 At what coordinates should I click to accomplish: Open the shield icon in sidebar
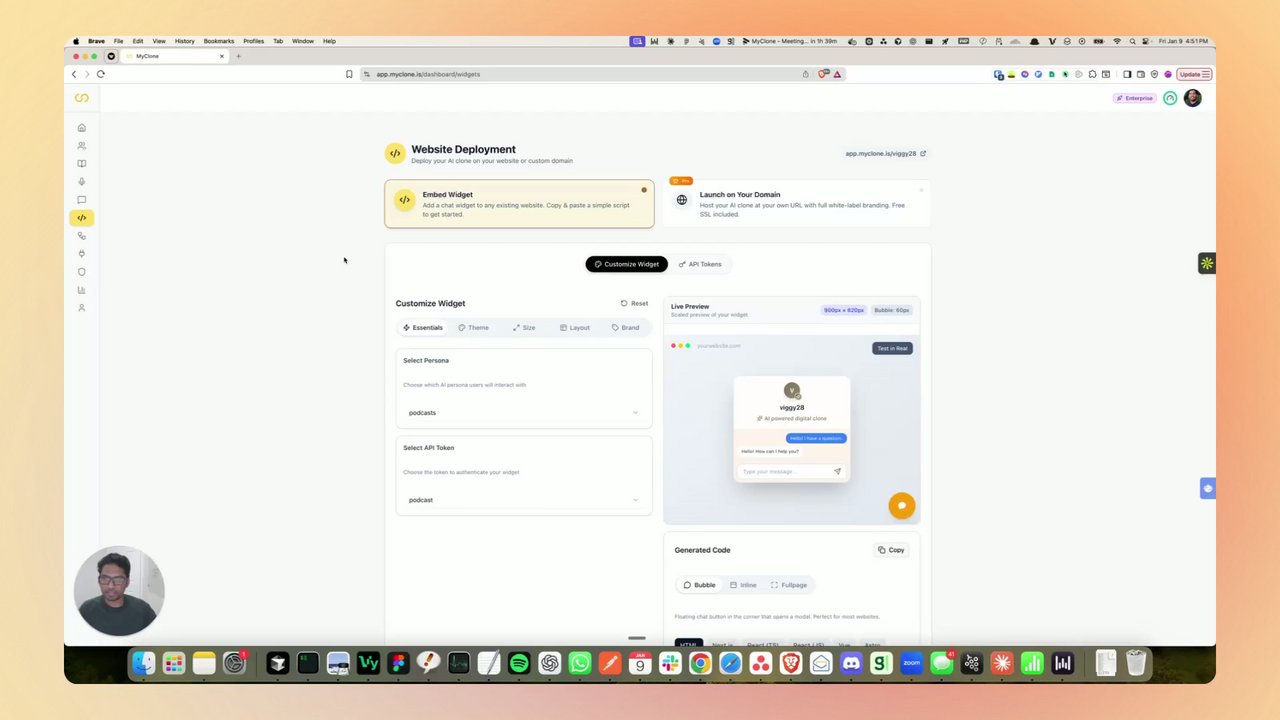[82, 272]
